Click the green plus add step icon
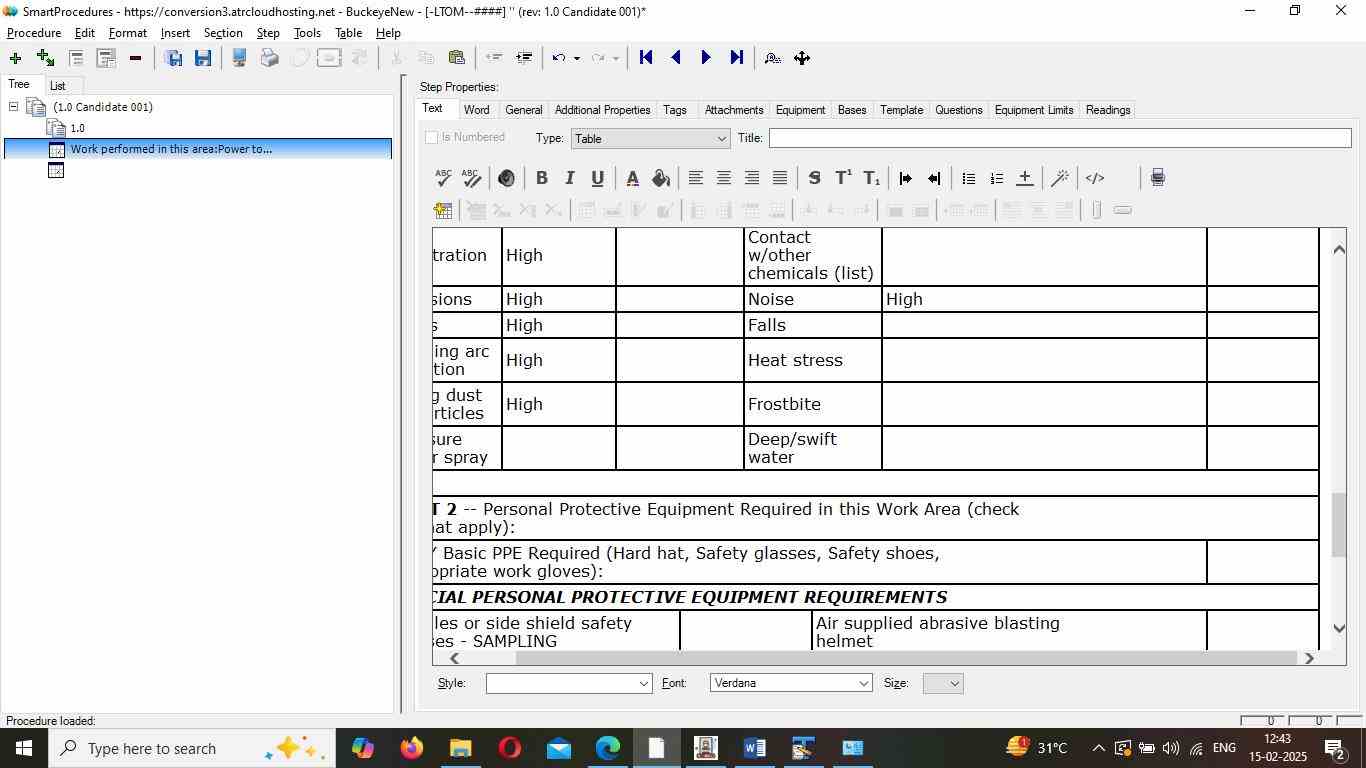 point(15,58)
